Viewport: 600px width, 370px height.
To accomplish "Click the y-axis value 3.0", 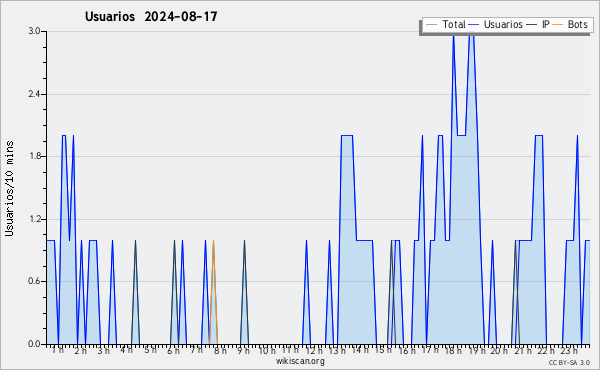I will click(x=35, y=31).
